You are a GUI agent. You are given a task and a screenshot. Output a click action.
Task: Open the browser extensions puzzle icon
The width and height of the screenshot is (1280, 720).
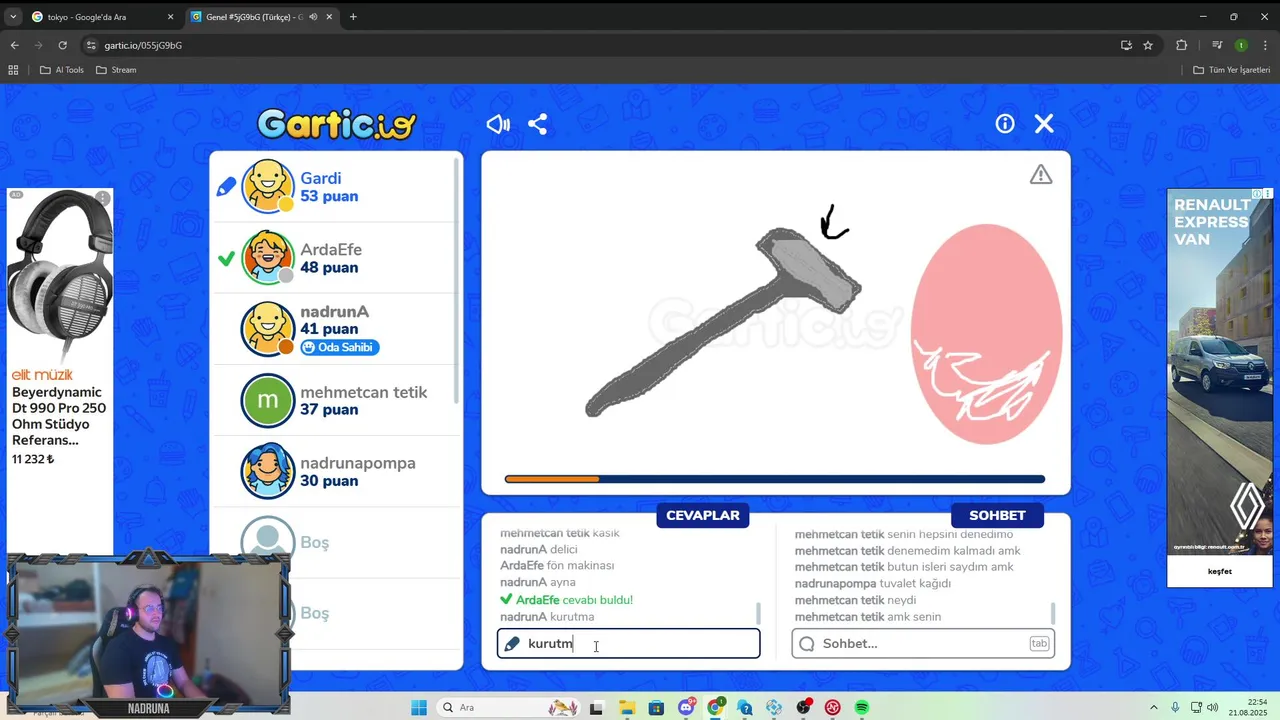pyautogui.click(x=1181, y=45)
